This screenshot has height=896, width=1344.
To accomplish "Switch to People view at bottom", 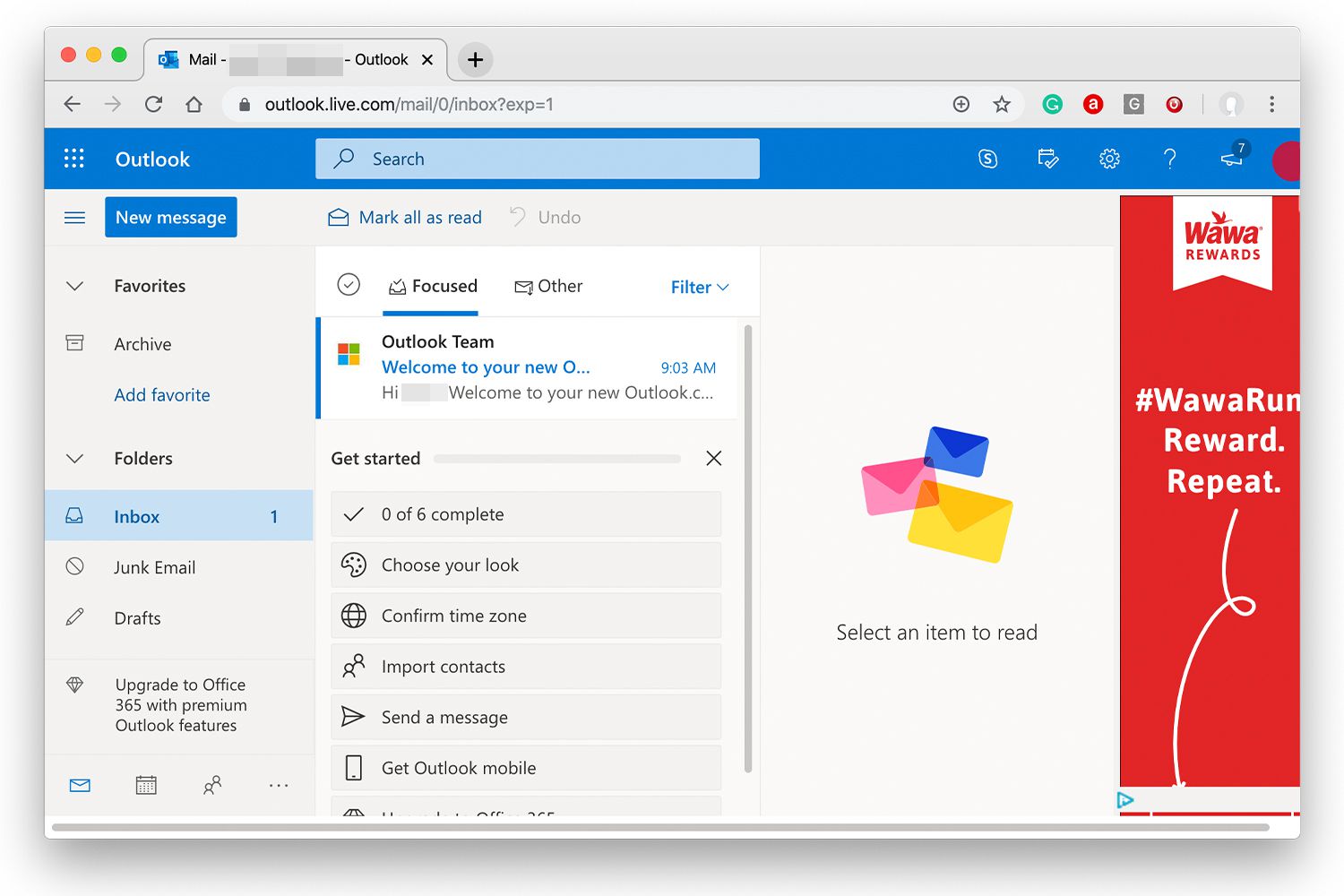I will [x=212, y=786].
